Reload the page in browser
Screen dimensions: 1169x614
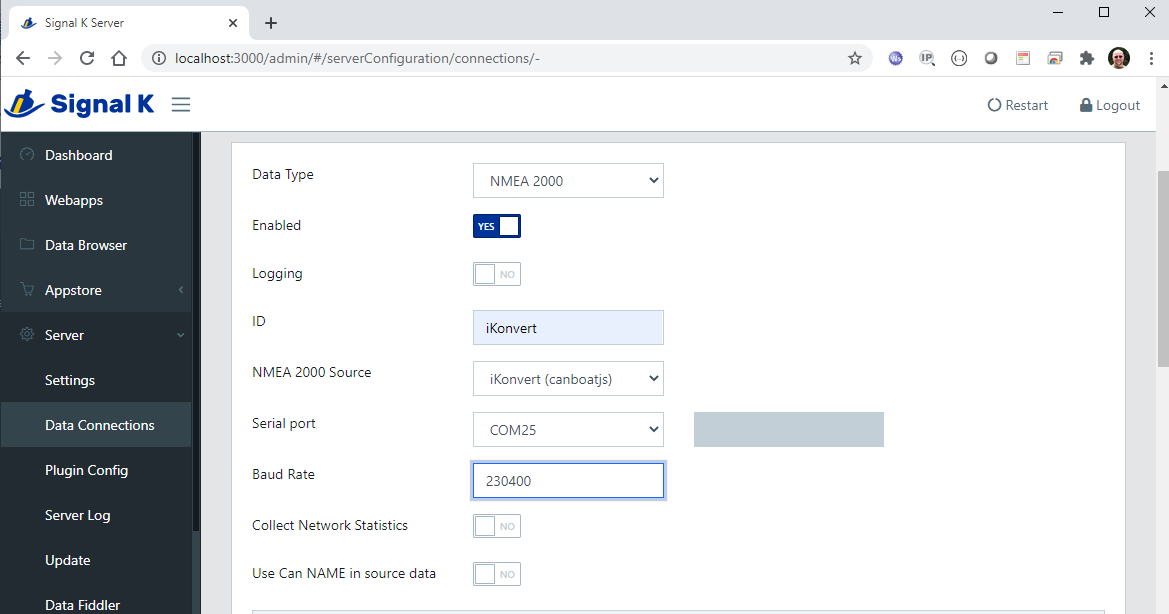point(87,59)
